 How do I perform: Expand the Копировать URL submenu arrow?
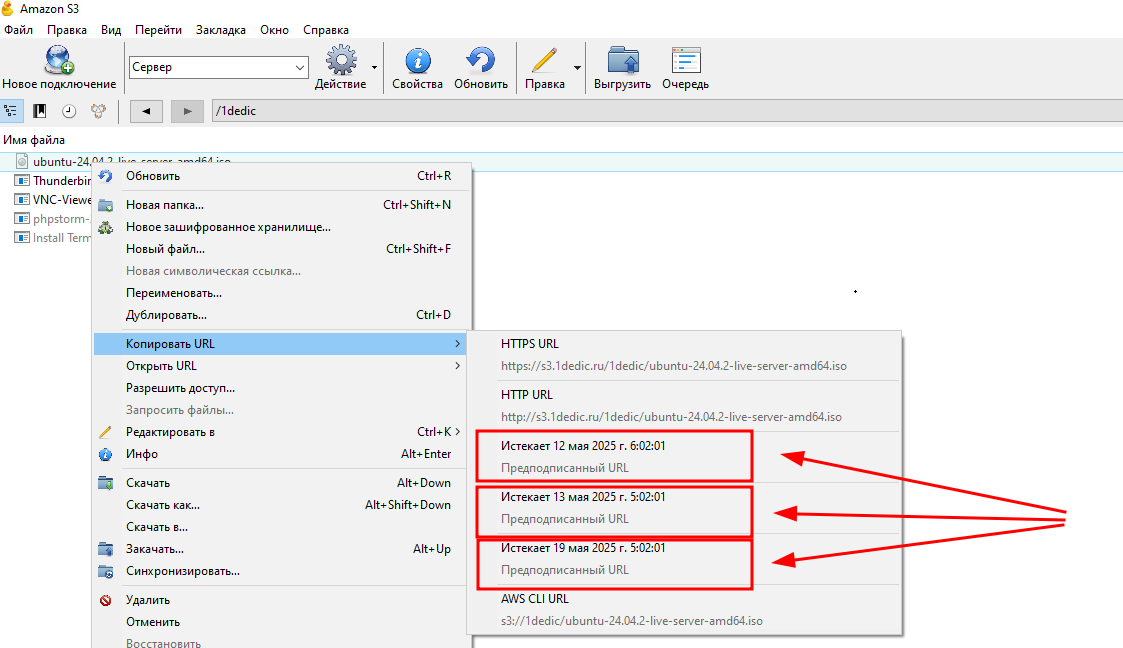(x=457, y=344)
